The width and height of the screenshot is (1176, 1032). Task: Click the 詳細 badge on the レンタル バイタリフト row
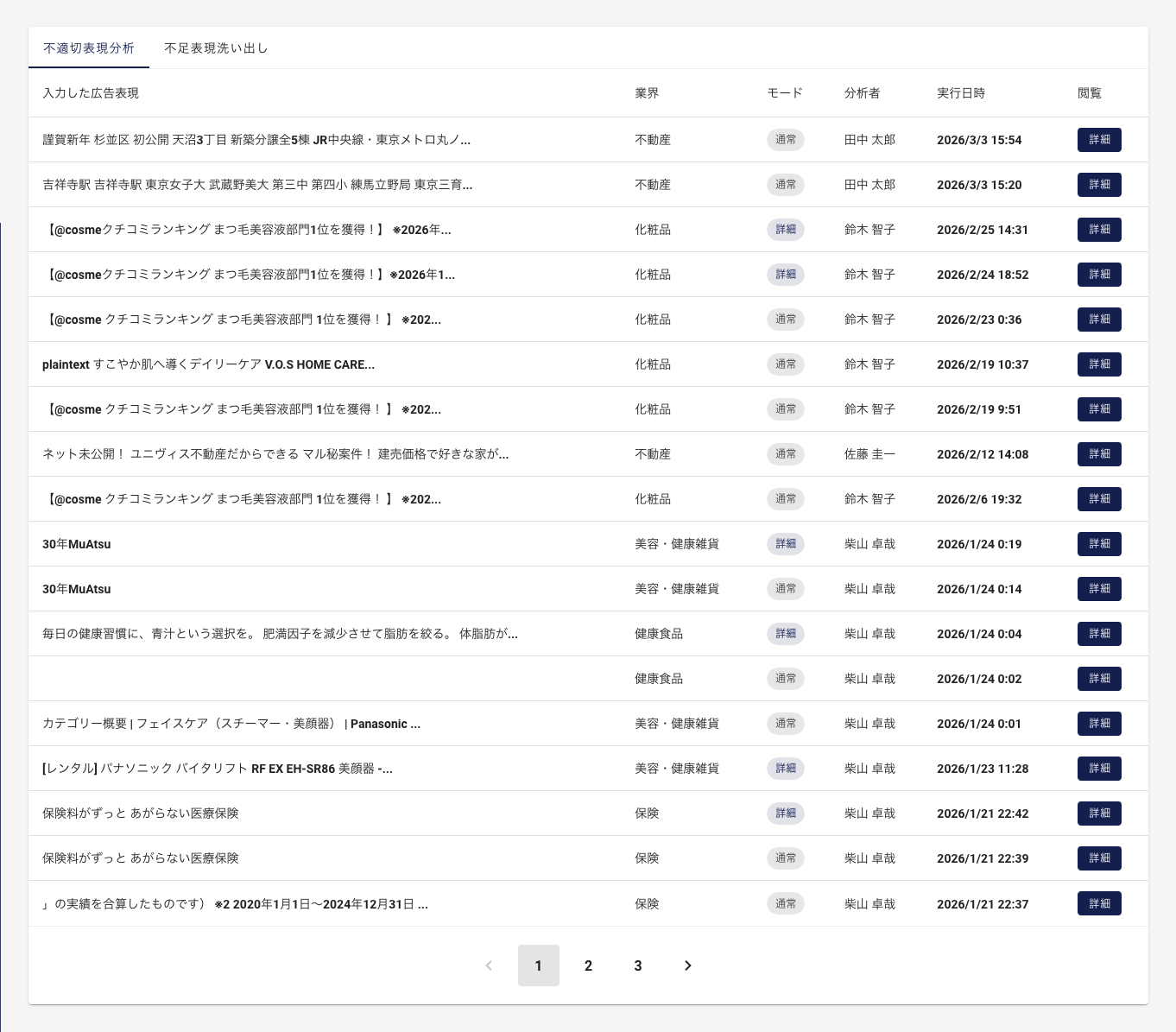pyautogui.click(x=785, y=768)
